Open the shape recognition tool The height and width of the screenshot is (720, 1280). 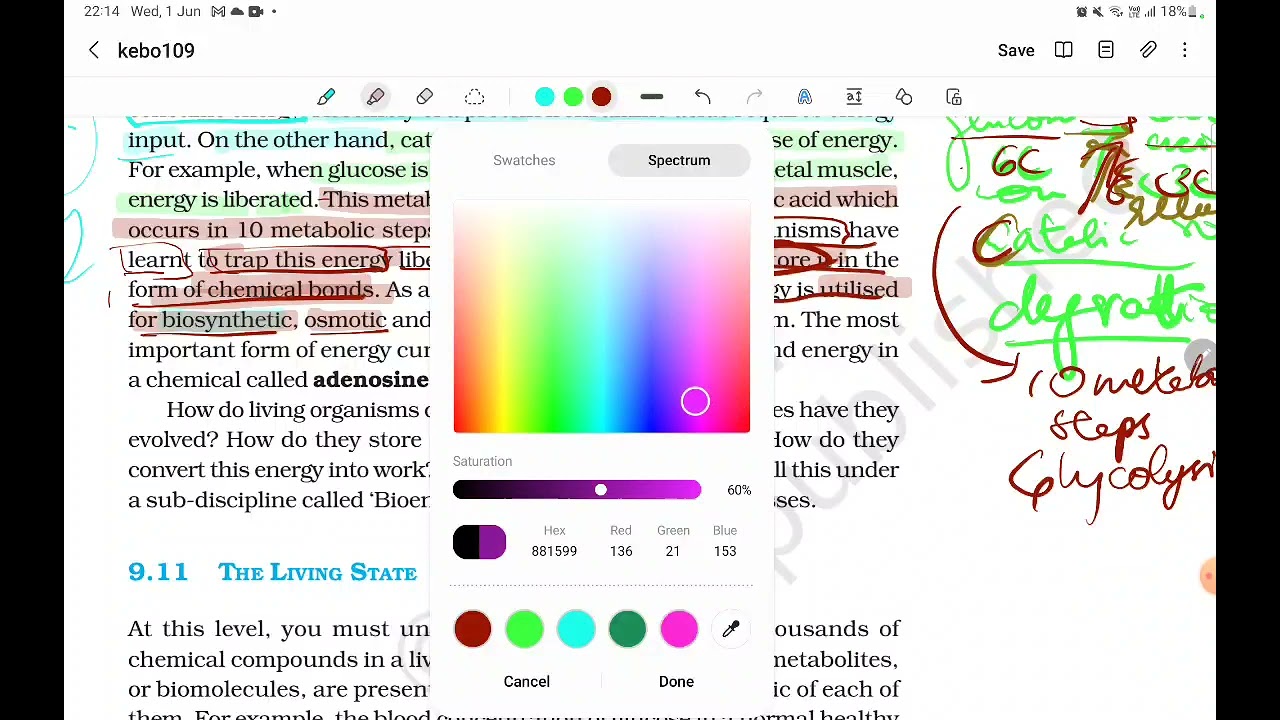[x=904, y=97]
